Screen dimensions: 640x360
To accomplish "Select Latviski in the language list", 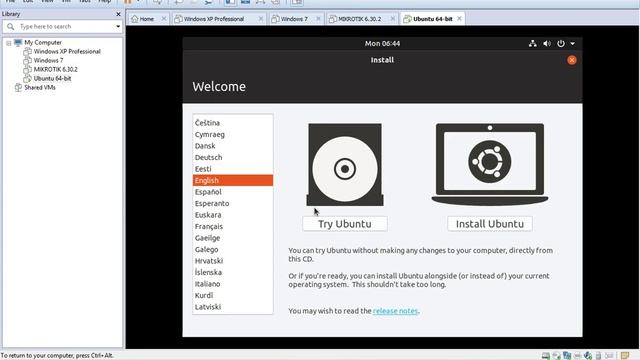I will point(233,307).
